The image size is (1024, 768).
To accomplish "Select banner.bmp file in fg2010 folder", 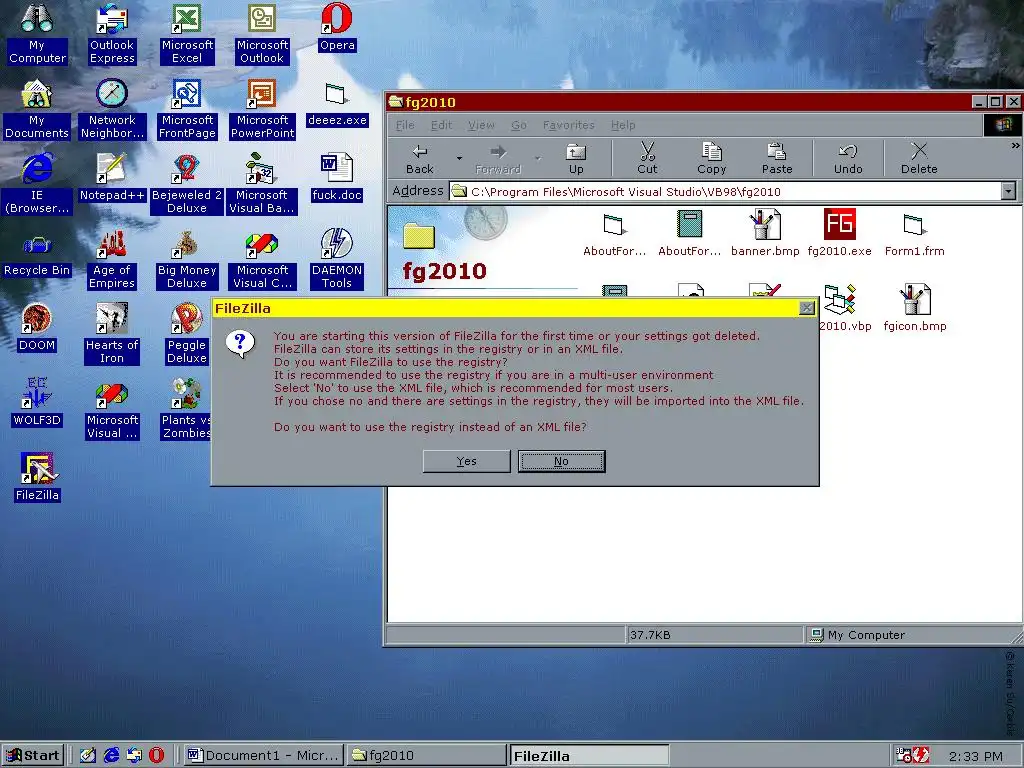I will click(765, 233).
